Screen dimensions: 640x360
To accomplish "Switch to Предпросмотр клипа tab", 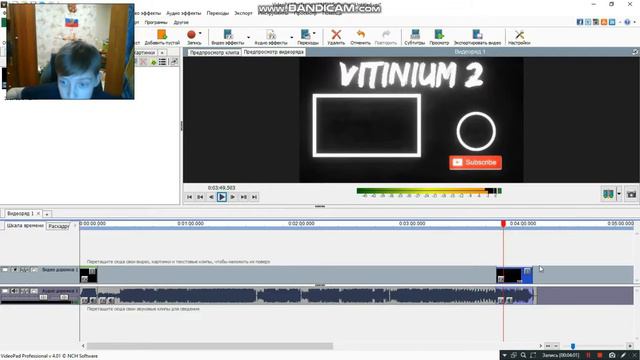I will point(214,52).
